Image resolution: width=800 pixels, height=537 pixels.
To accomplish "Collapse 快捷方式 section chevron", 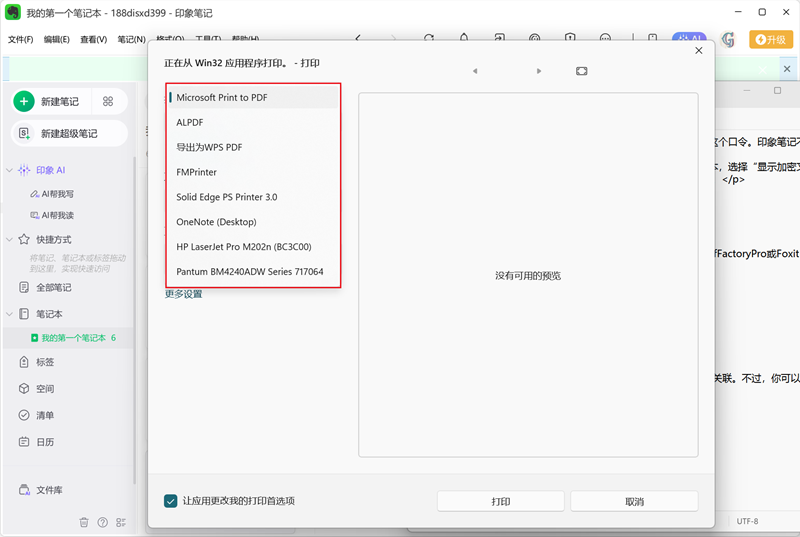I will pyautogui.click(x=9, y=239).
